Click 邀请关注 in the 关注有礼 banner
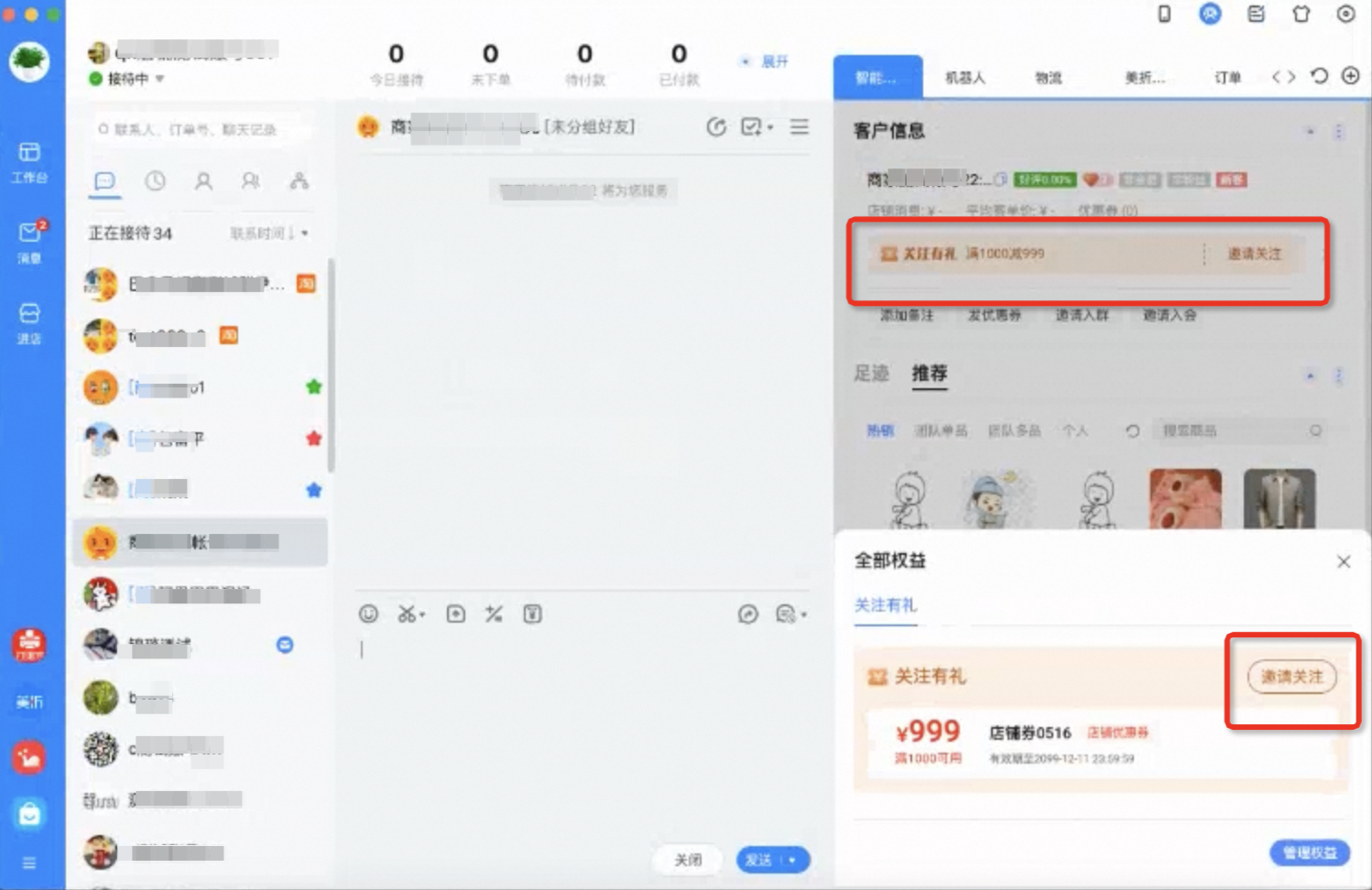The image size is (1372, 890). pos(1255,254)
